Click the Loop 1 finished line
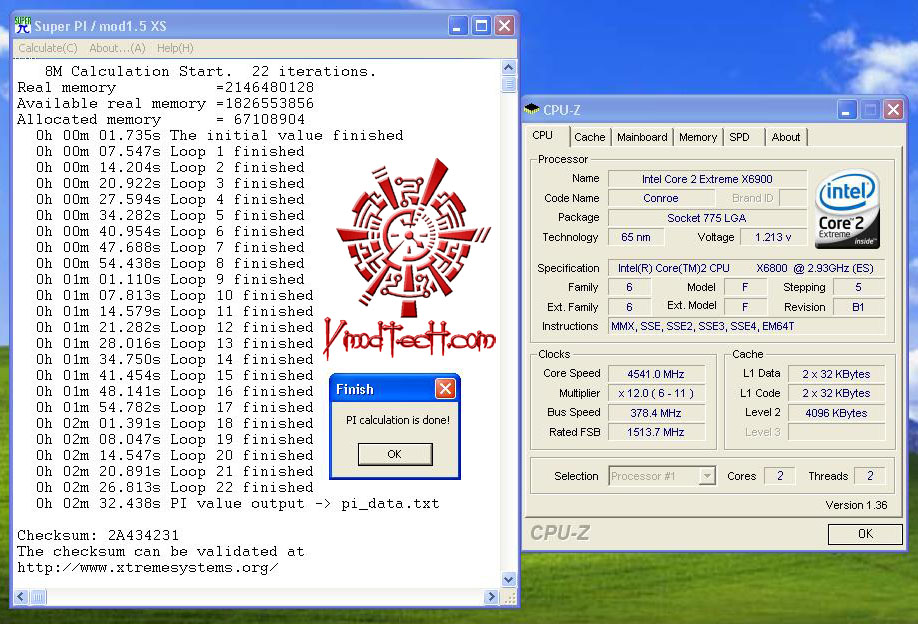 [170, 151]
